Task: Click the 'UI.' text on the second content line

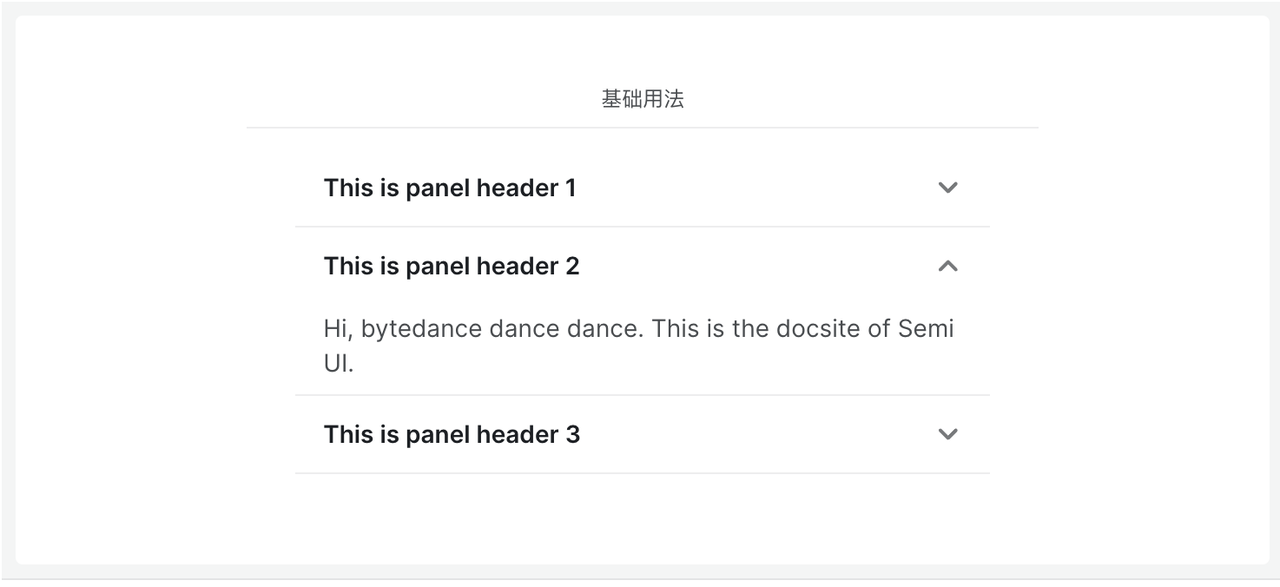Action: pos(339,364)
